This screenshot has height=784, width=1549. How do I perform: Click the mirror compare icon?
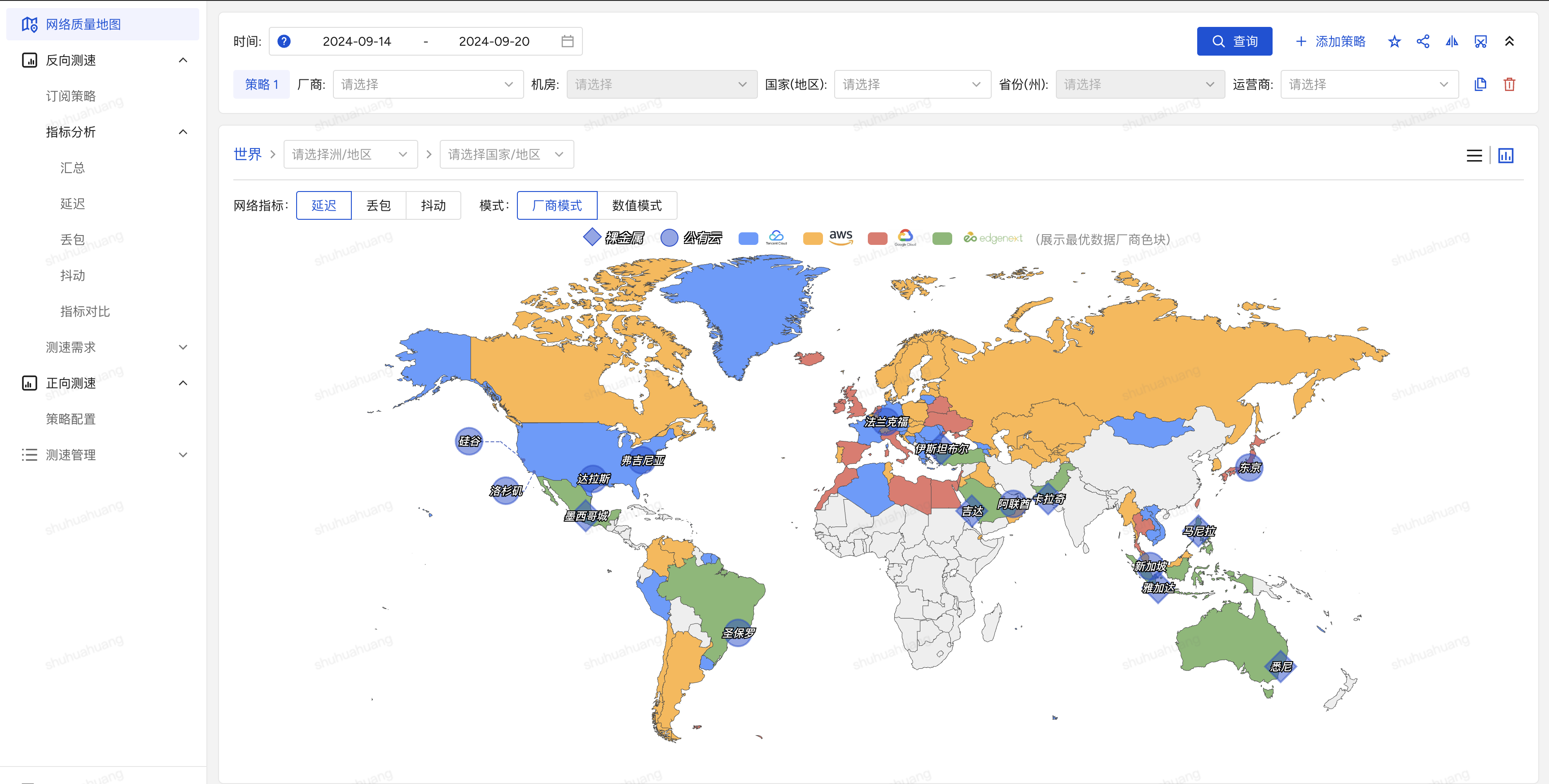tap(1452, 41)
